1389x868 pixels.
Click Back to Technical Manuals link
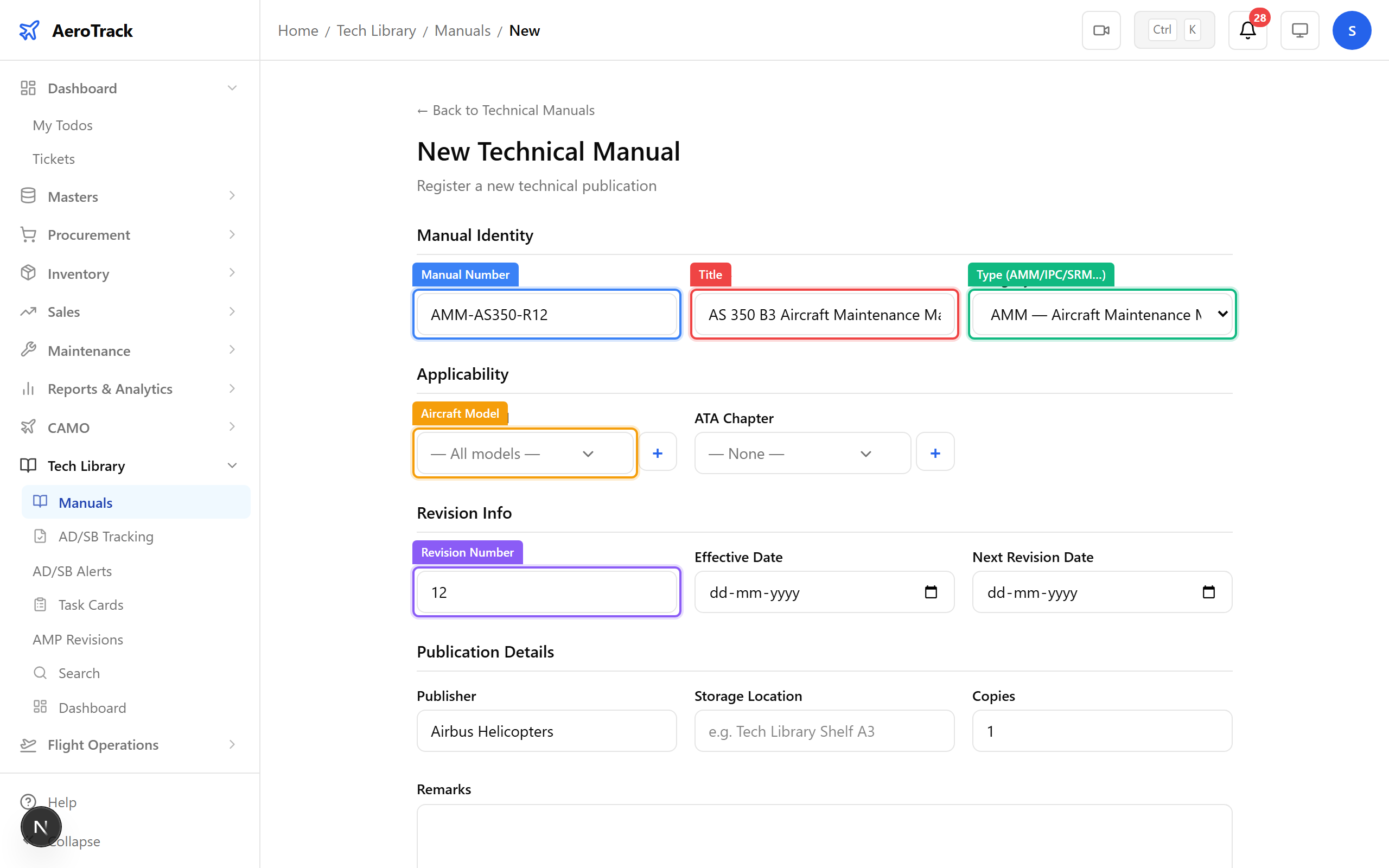505,110
